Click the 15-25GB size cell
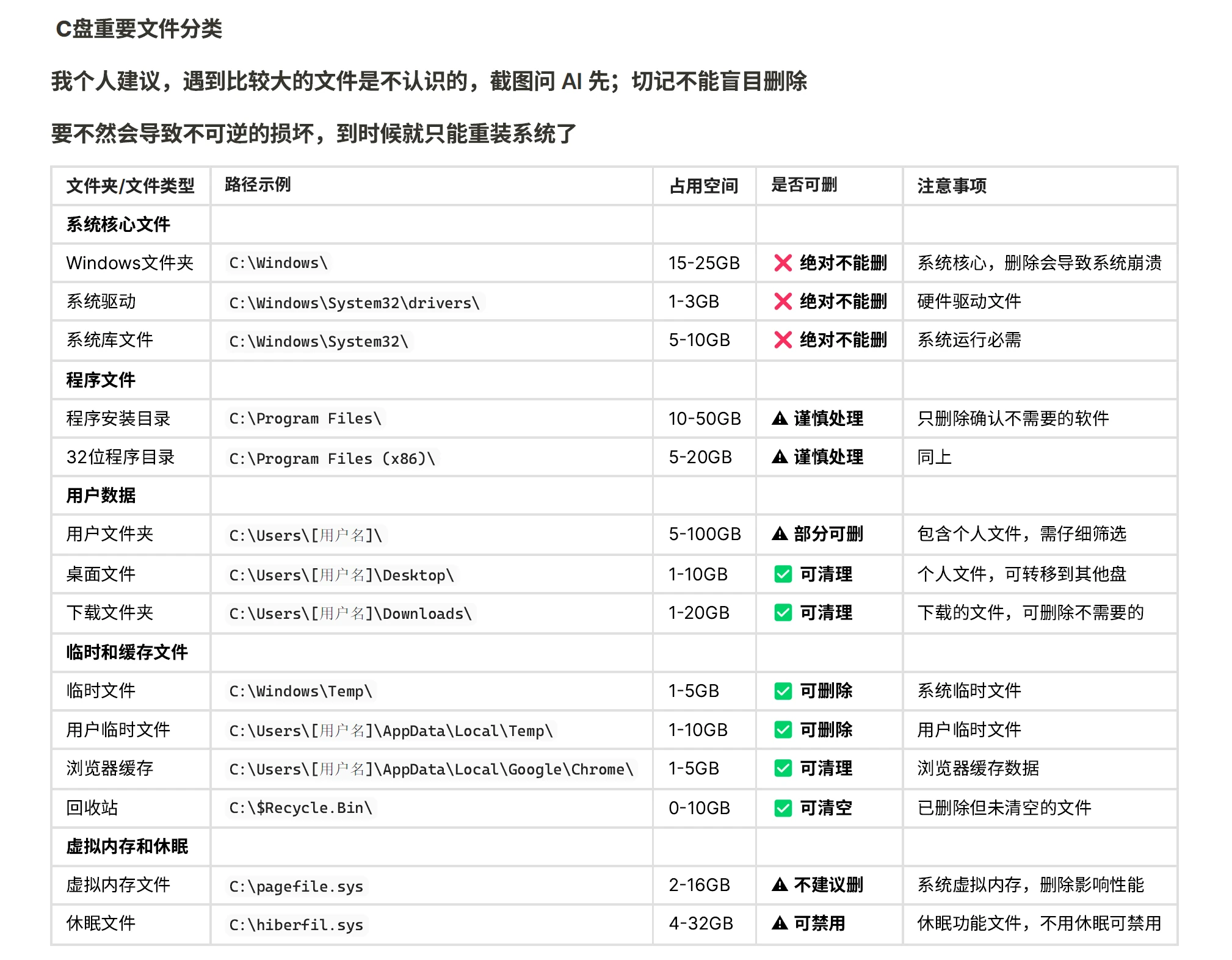This screenshot has width=1232, height=960. [x=704, y=263]
